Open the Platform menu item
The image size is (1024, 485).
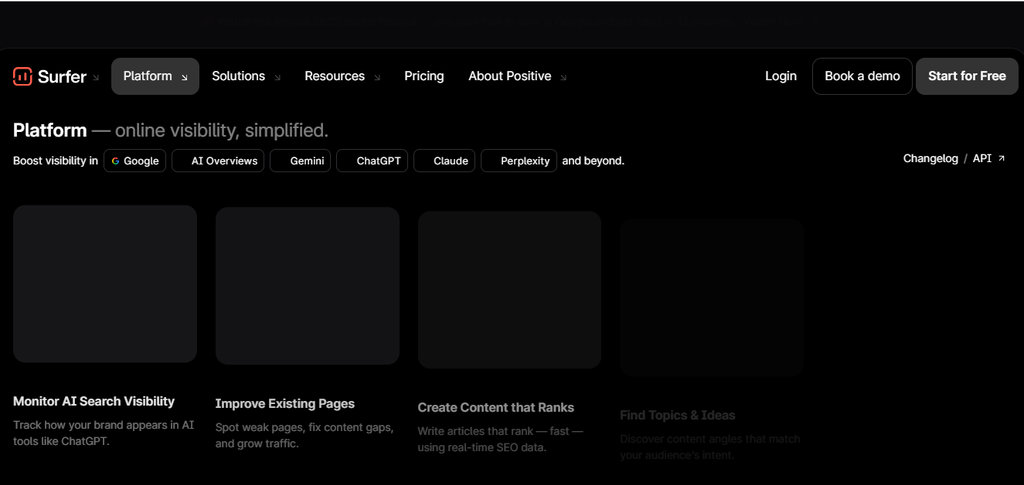[155, 76]
